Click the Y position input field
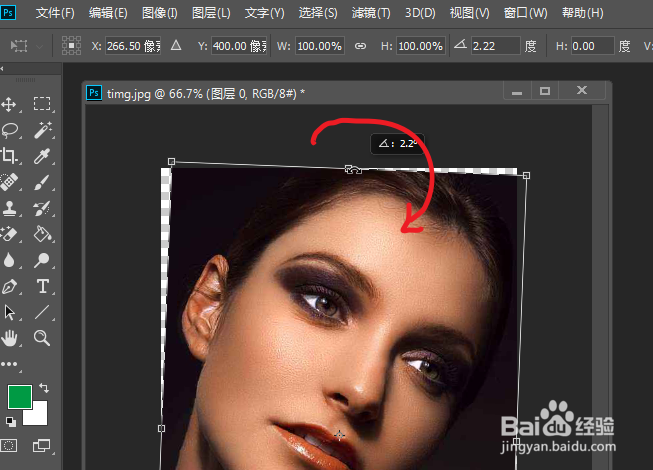 (239, 46)
